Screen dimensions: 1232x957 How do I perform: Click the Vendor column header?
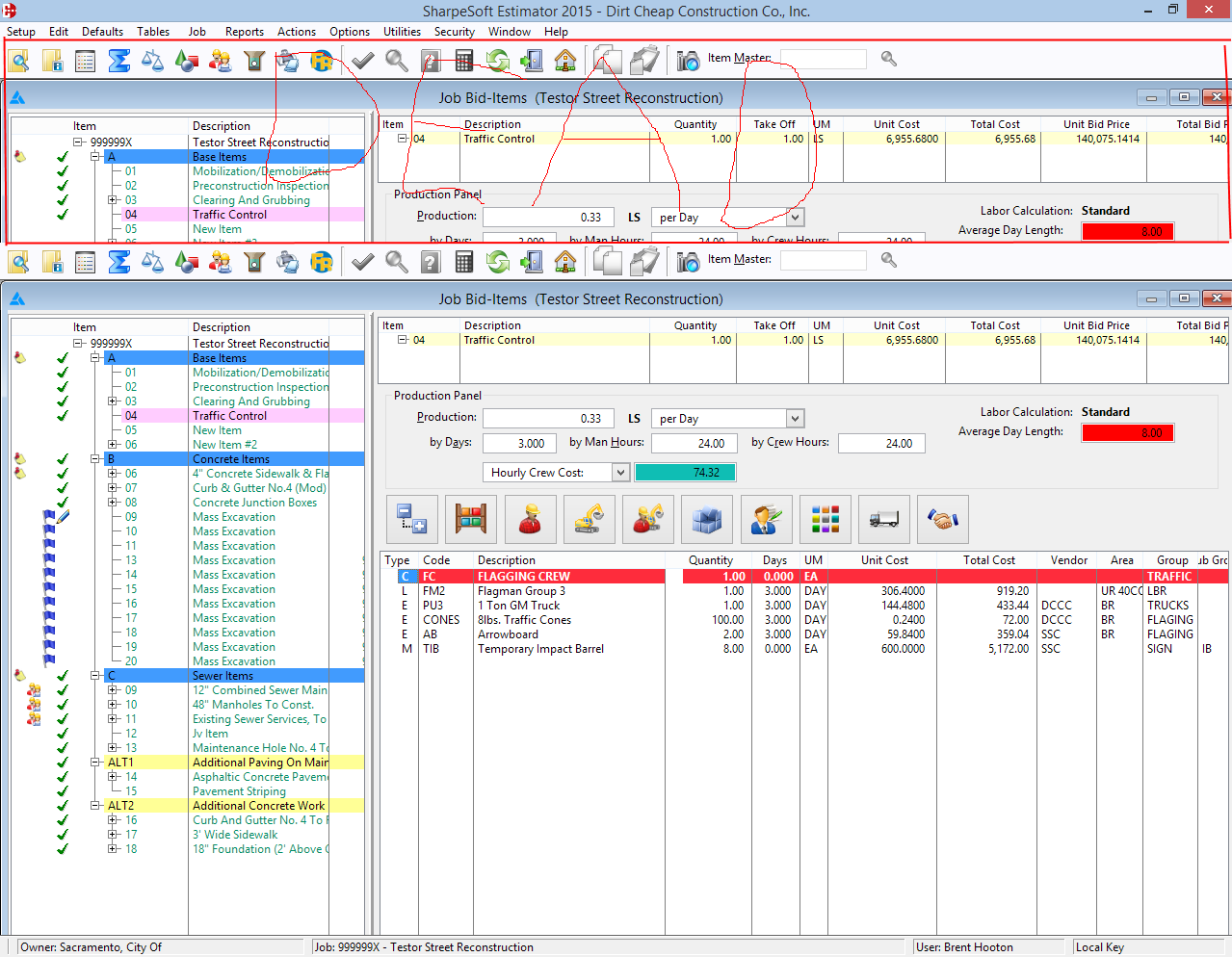pos(1068,560)
